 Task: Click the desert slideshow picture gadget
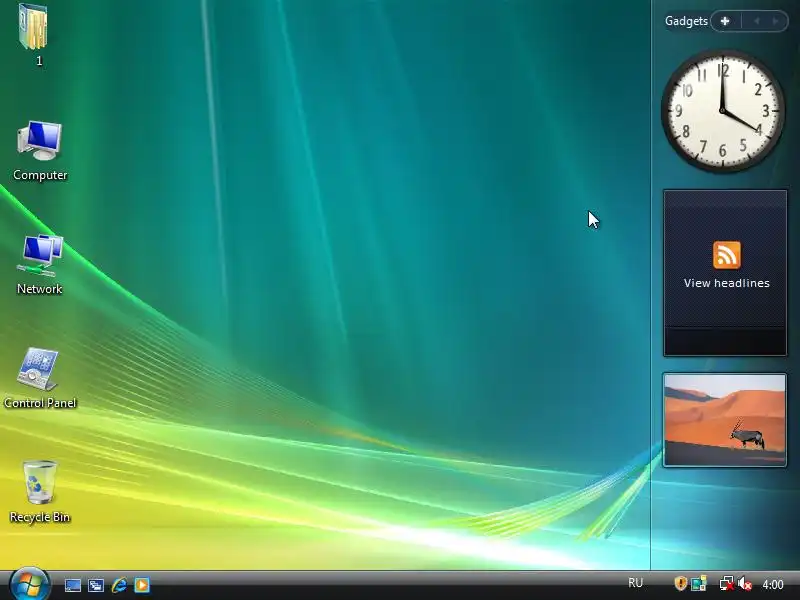tap(724, 420)
